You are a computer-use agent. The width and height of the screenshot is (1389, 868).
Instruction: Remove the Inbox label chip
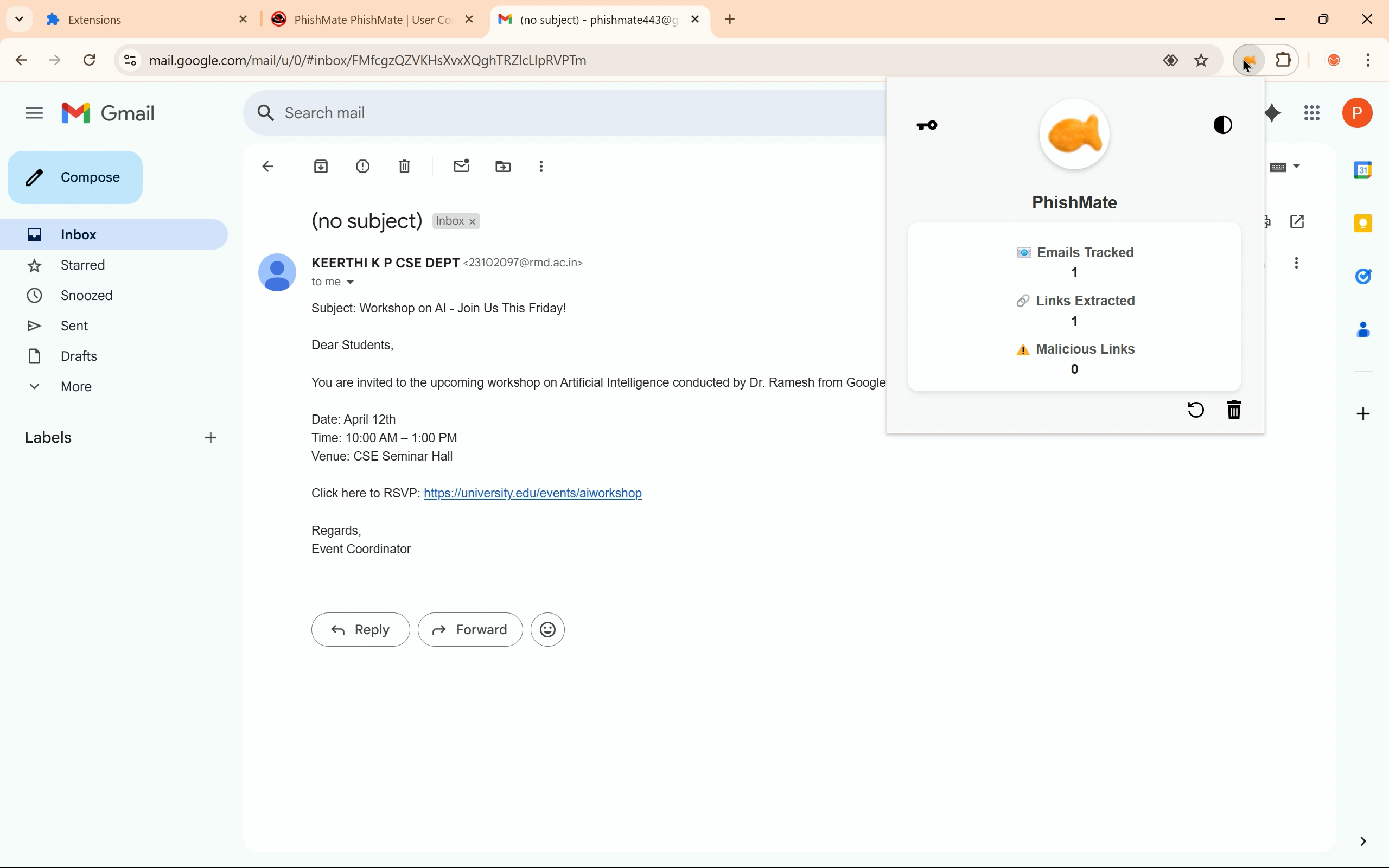click(473, 222)
